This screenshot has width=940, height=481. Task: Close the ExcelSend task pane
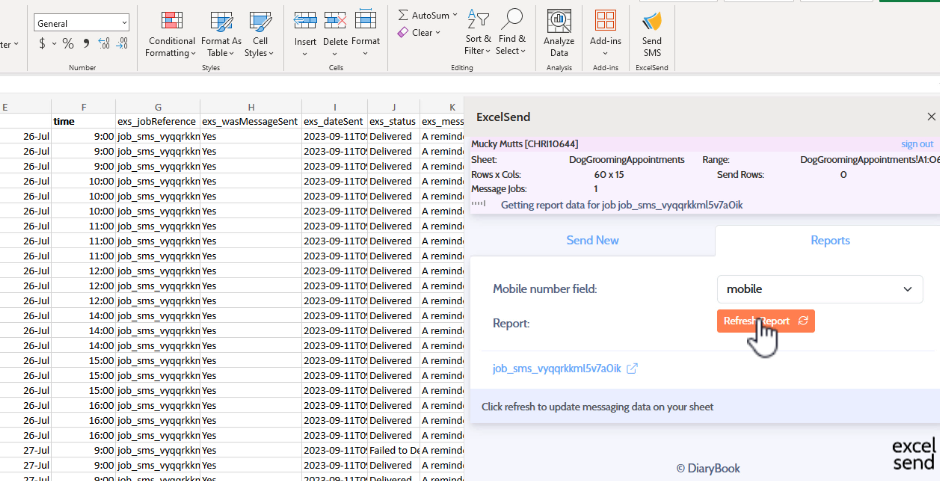click(x=931, y=117)
